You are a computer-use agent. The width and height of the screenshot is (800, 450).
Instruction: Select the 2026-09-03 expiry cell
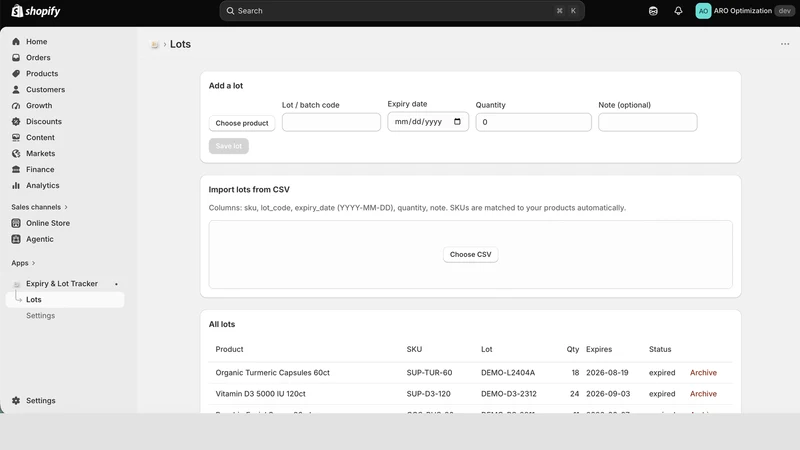tap(608, 394)
